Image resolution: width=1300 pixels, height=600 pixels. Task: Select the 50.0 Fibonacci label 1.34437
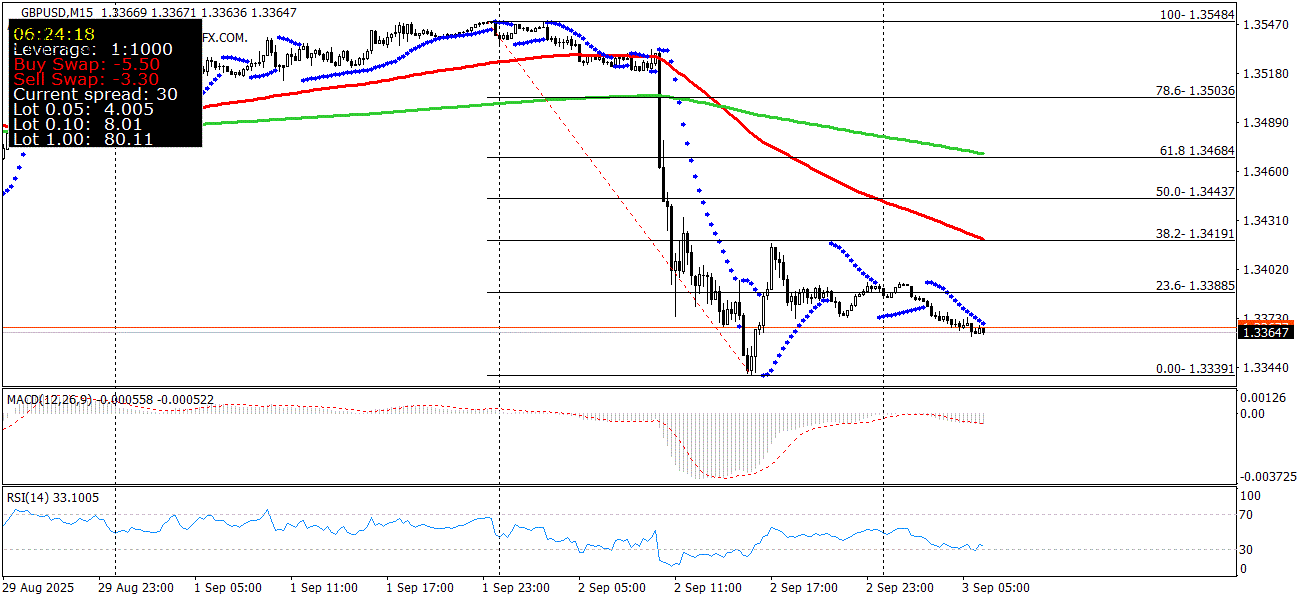1196,191
